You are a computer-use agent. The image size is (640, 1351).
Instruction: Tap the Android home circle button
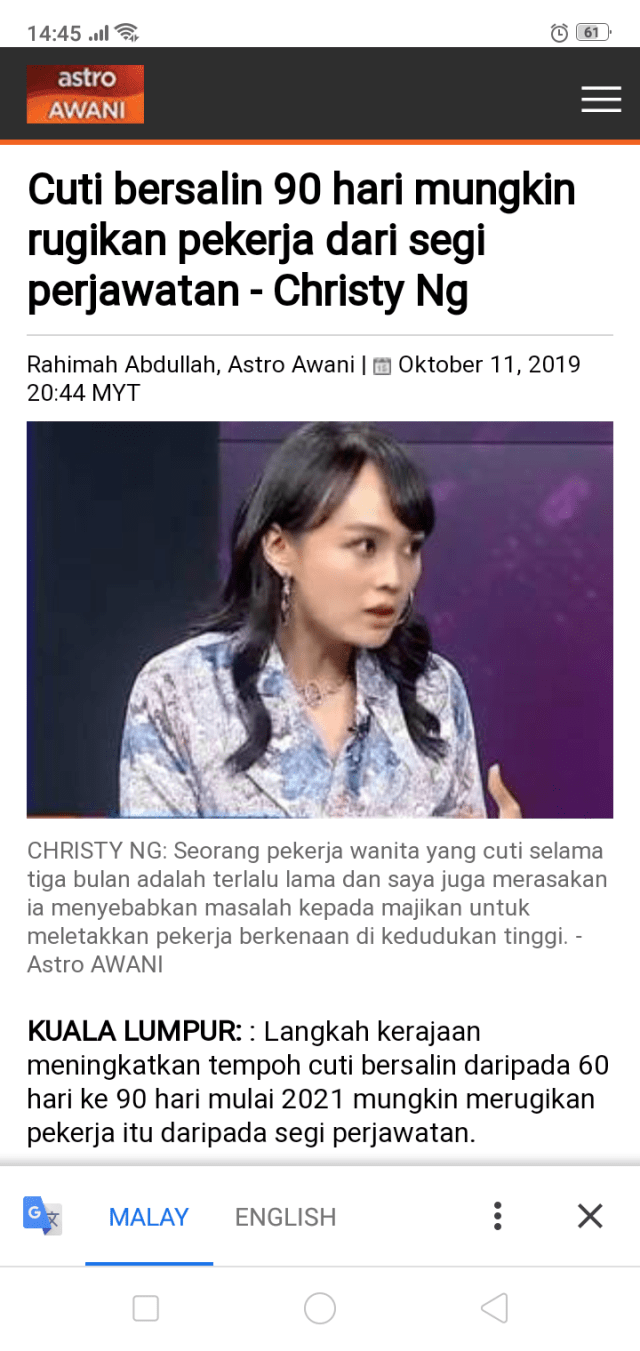(x=320, y=1308)
